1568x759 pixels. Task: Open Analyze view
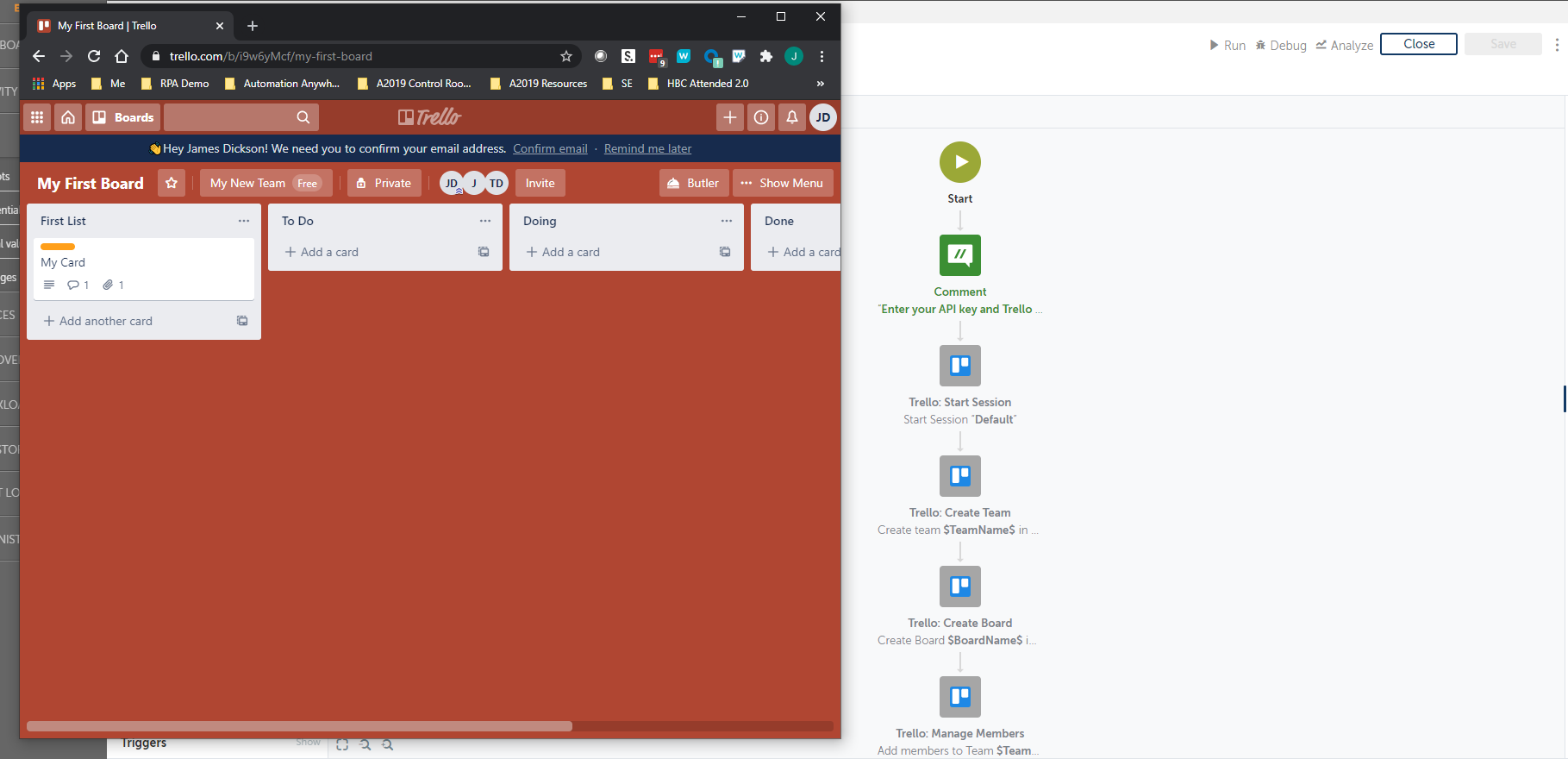(1344, 45)
